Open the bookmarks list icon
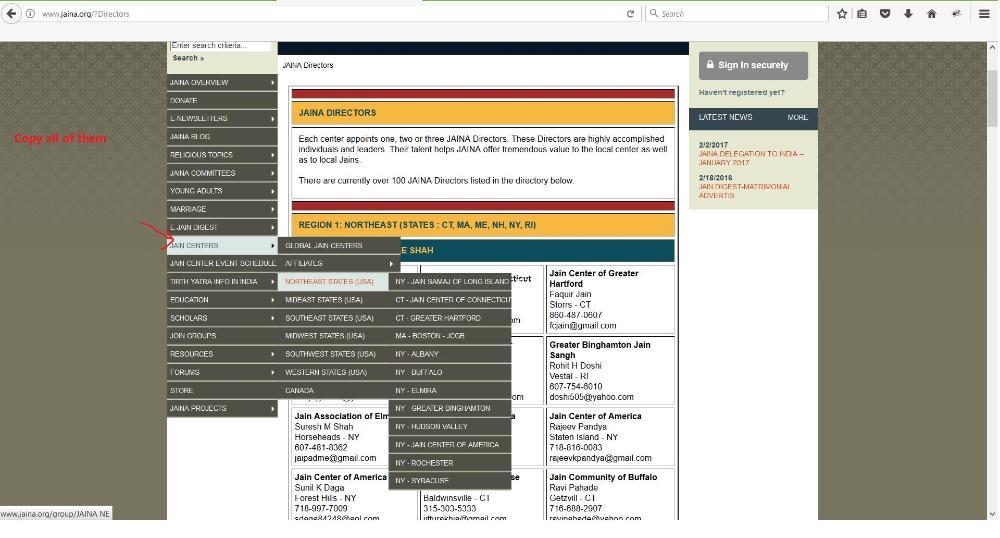The height and width of the screenshot is (538, 1000). tap(862, 13)
